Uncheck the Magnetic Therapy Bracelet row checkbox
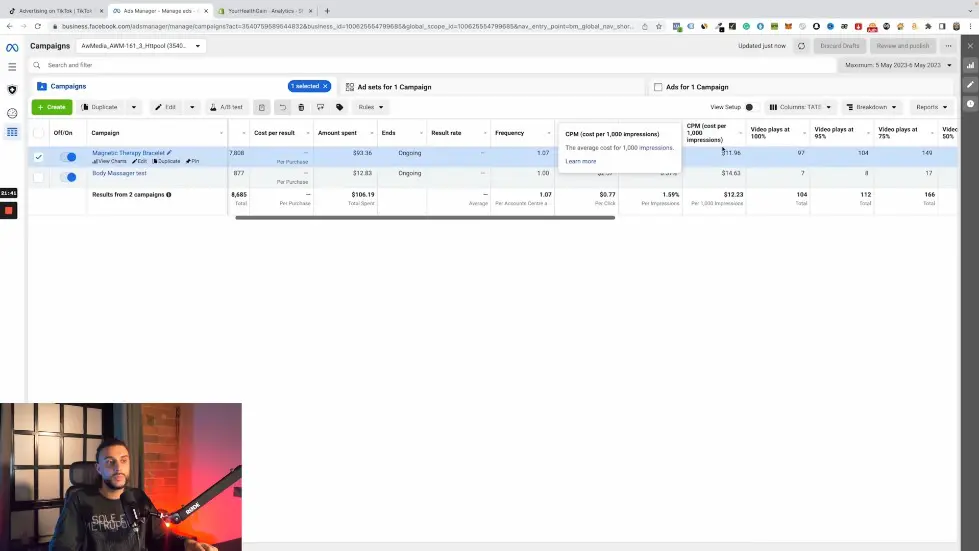Screen dimensions: 979x551 (39, 157)
